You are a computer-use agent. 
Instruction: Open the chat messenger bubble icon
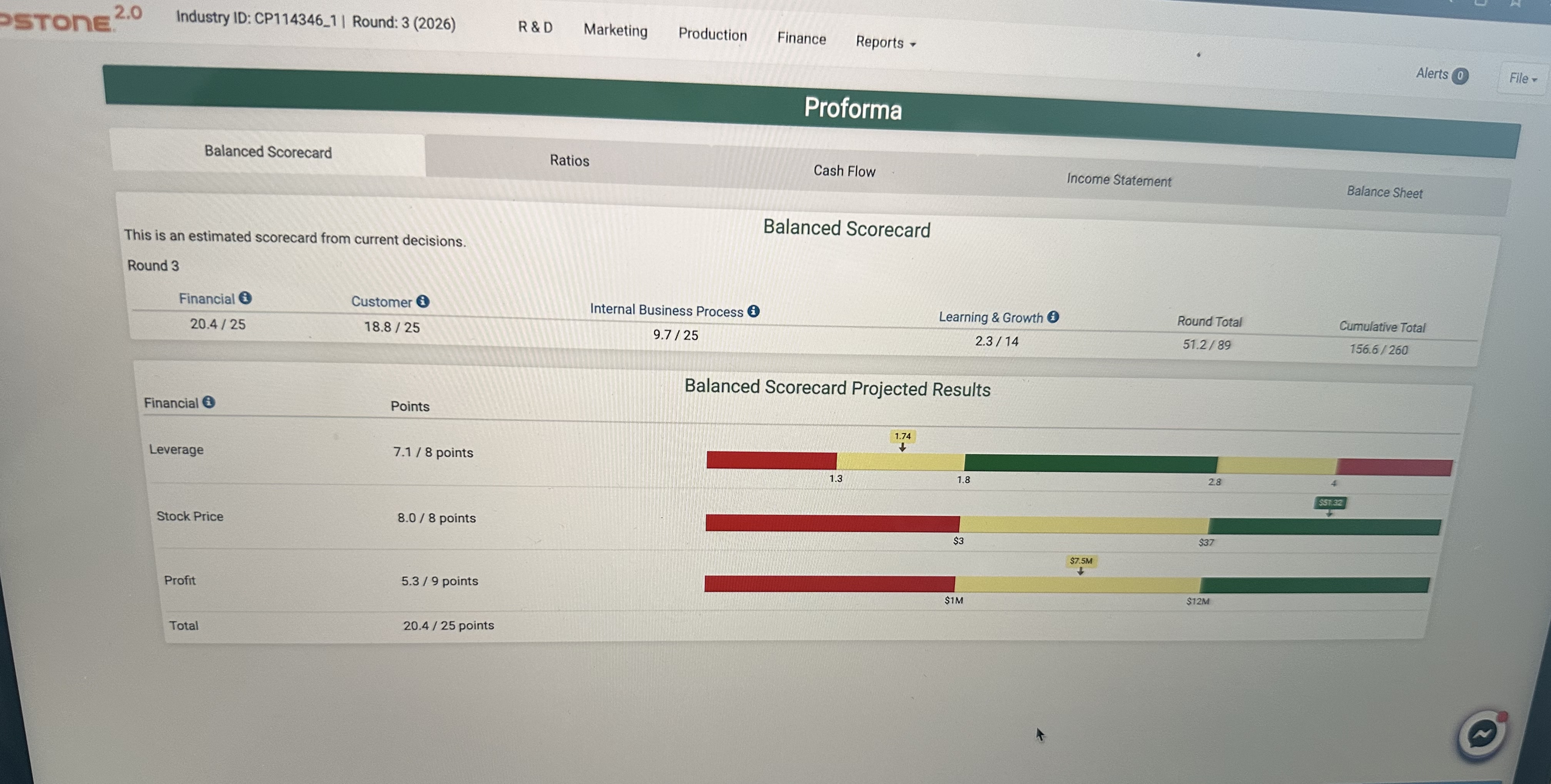[x=1482, y=734]
